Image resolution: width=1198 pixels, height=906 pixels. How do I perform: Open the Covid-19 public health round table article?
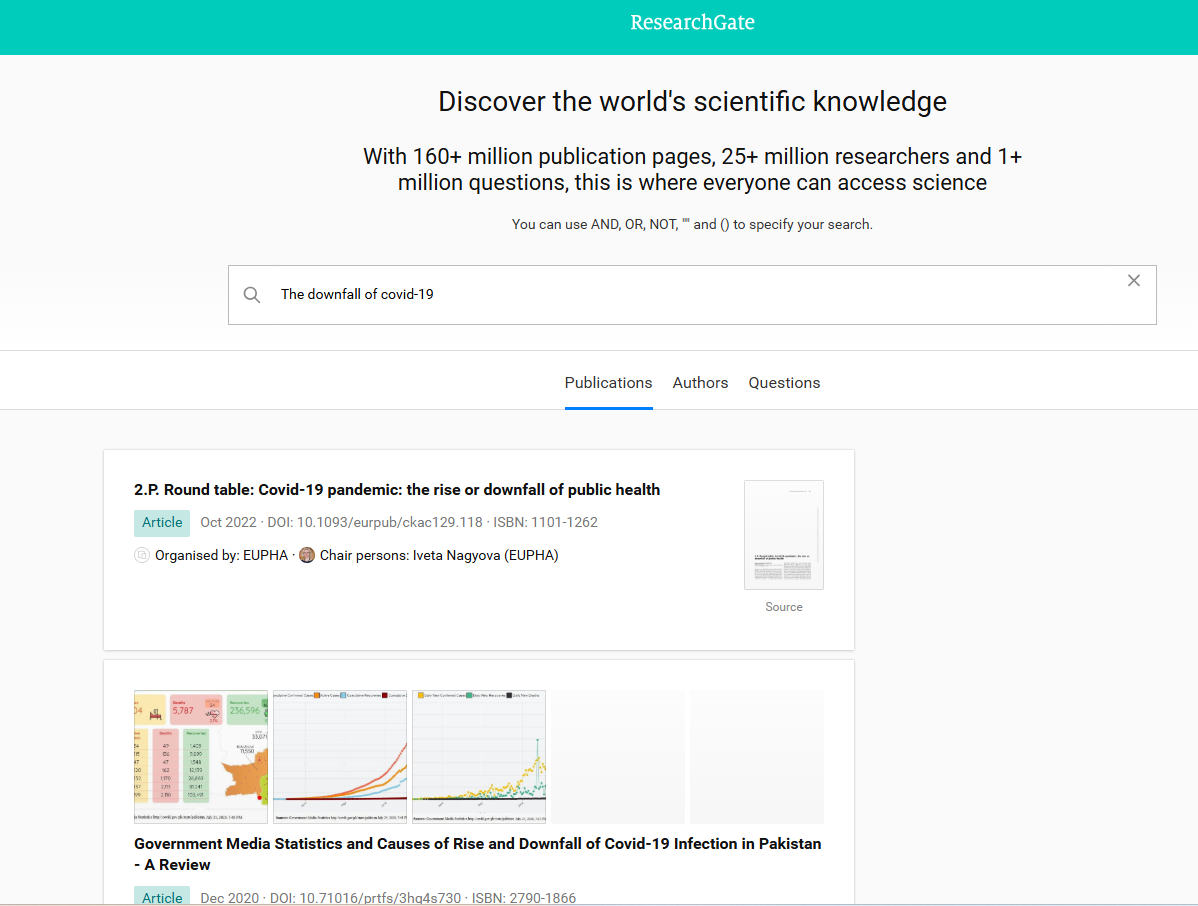397,489
